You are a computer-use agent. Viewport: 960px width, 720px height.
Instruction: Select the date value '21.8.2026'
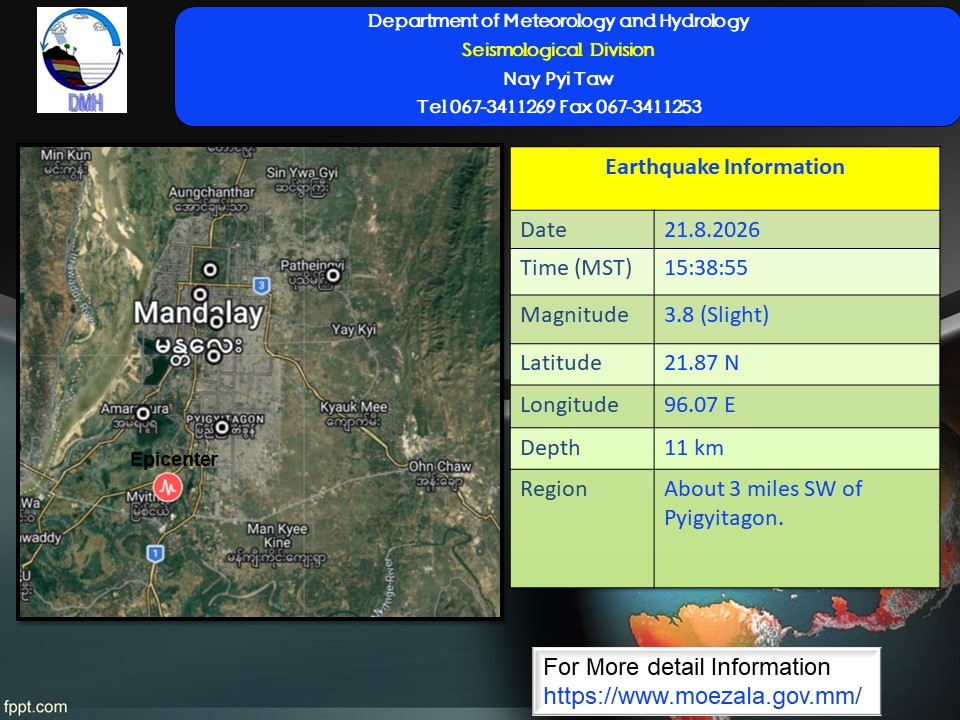pos(712,230)
